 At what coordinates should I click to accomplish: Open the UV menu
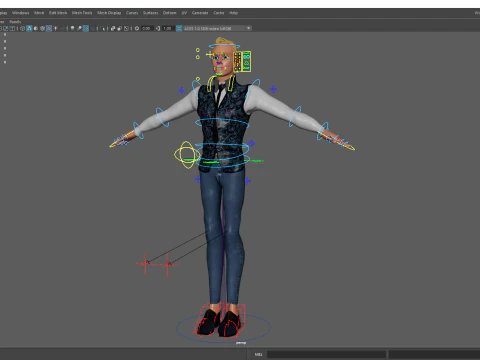[x=184, y=13]
